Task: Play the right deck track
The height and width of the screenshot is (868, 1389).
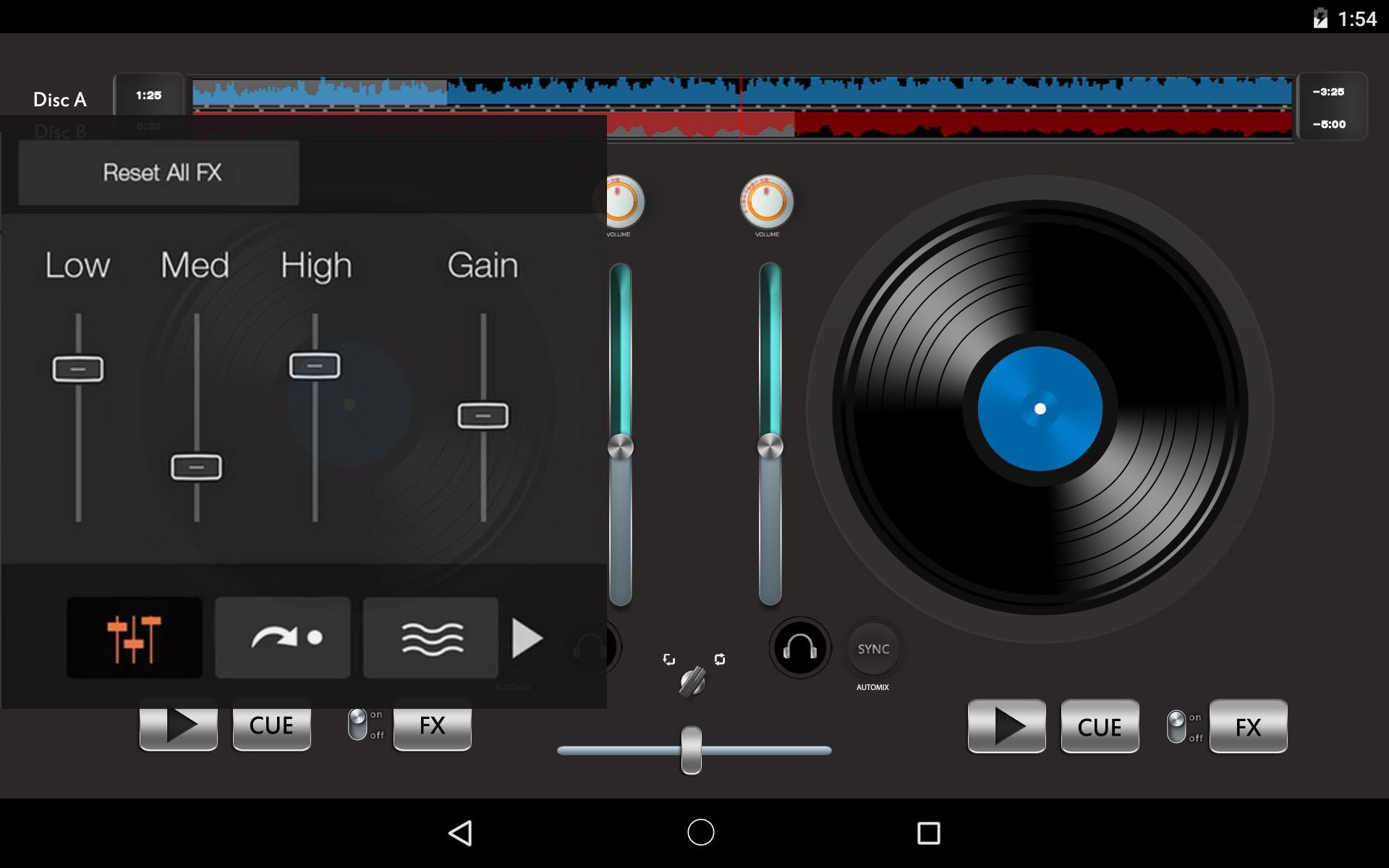Action: [1007, 726]
